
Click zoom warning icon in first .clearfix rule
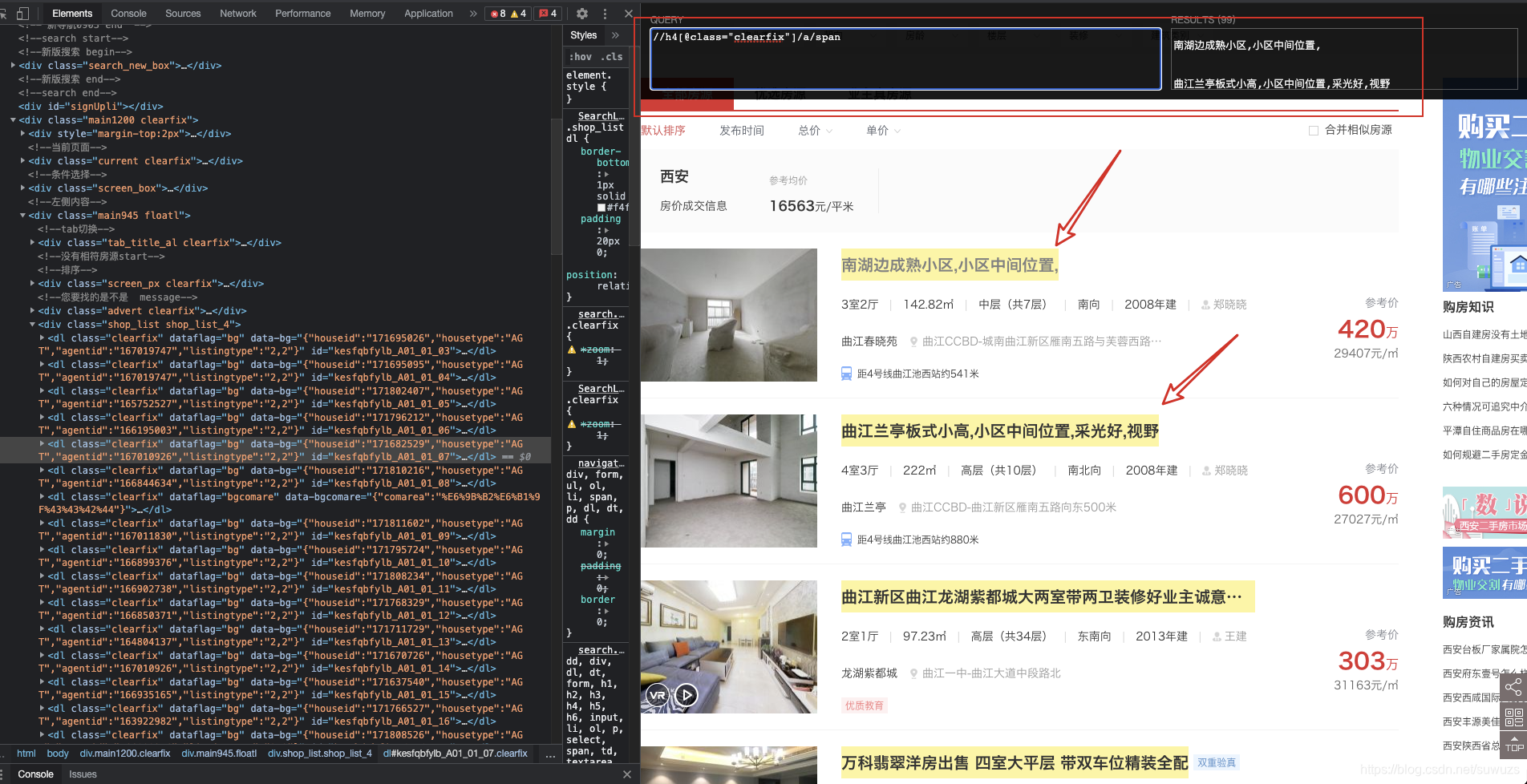pos(572,350)
